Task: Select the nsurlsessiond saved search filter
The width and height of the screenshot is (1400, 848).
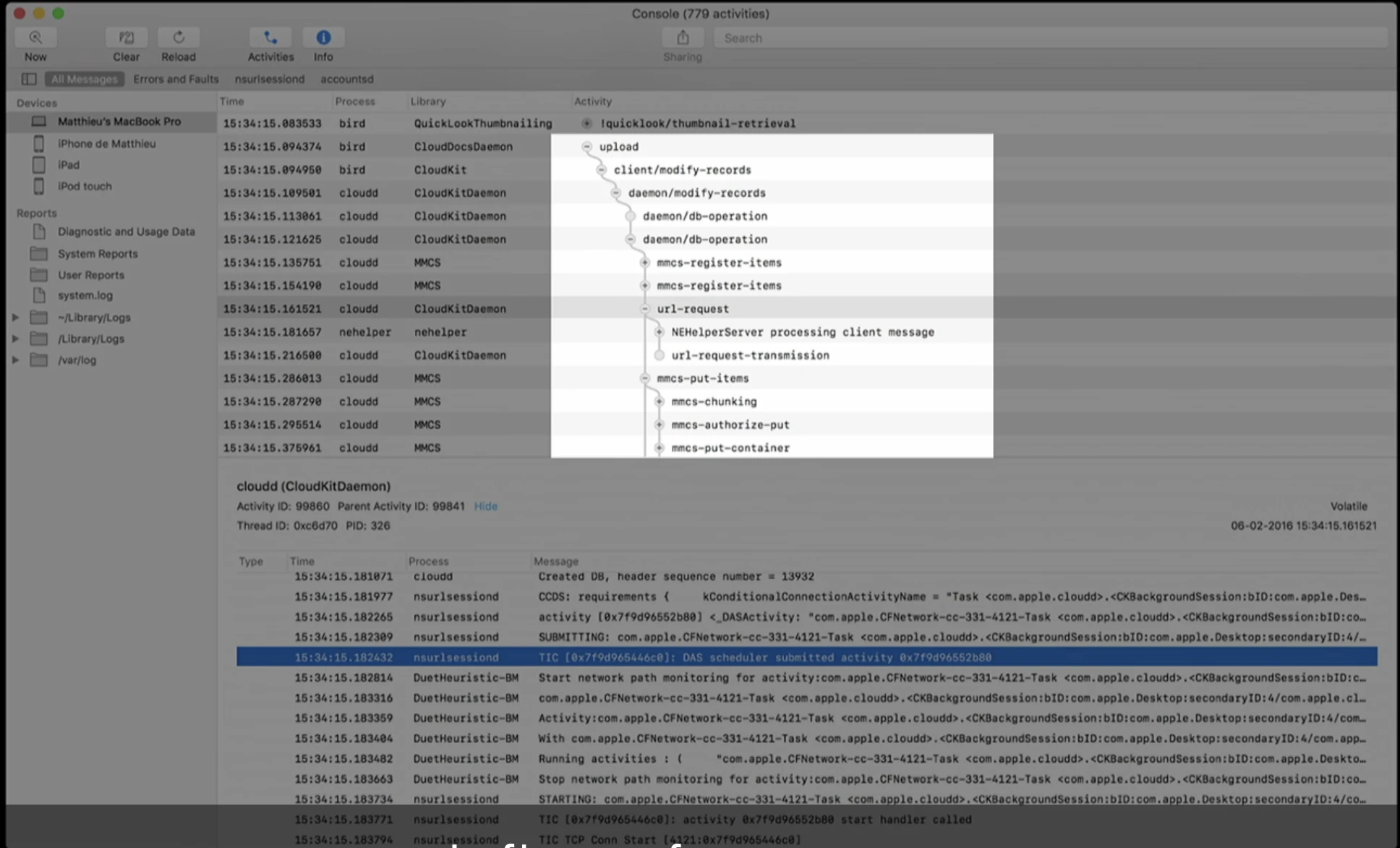Action: point(269,79)
